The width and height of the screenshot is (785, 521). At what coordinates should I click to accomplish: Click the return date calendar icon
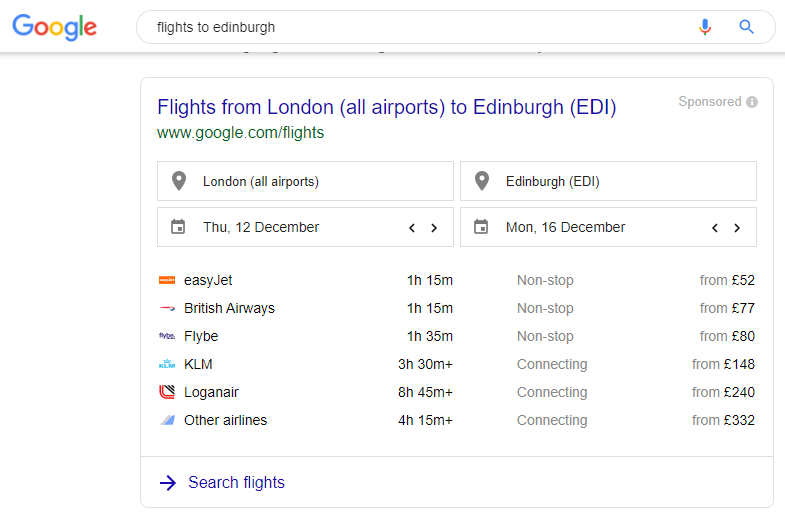click(481, 227)
